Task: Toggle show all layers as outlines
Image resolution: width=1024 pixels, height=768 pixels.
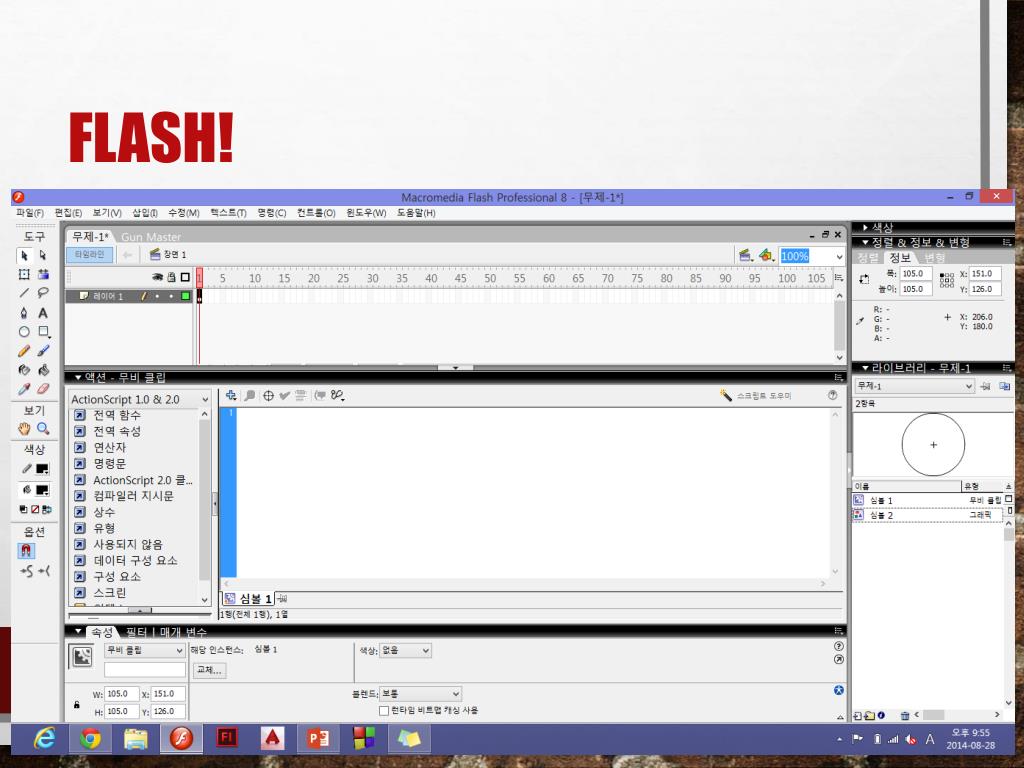Action: click(x=185, y=278)
